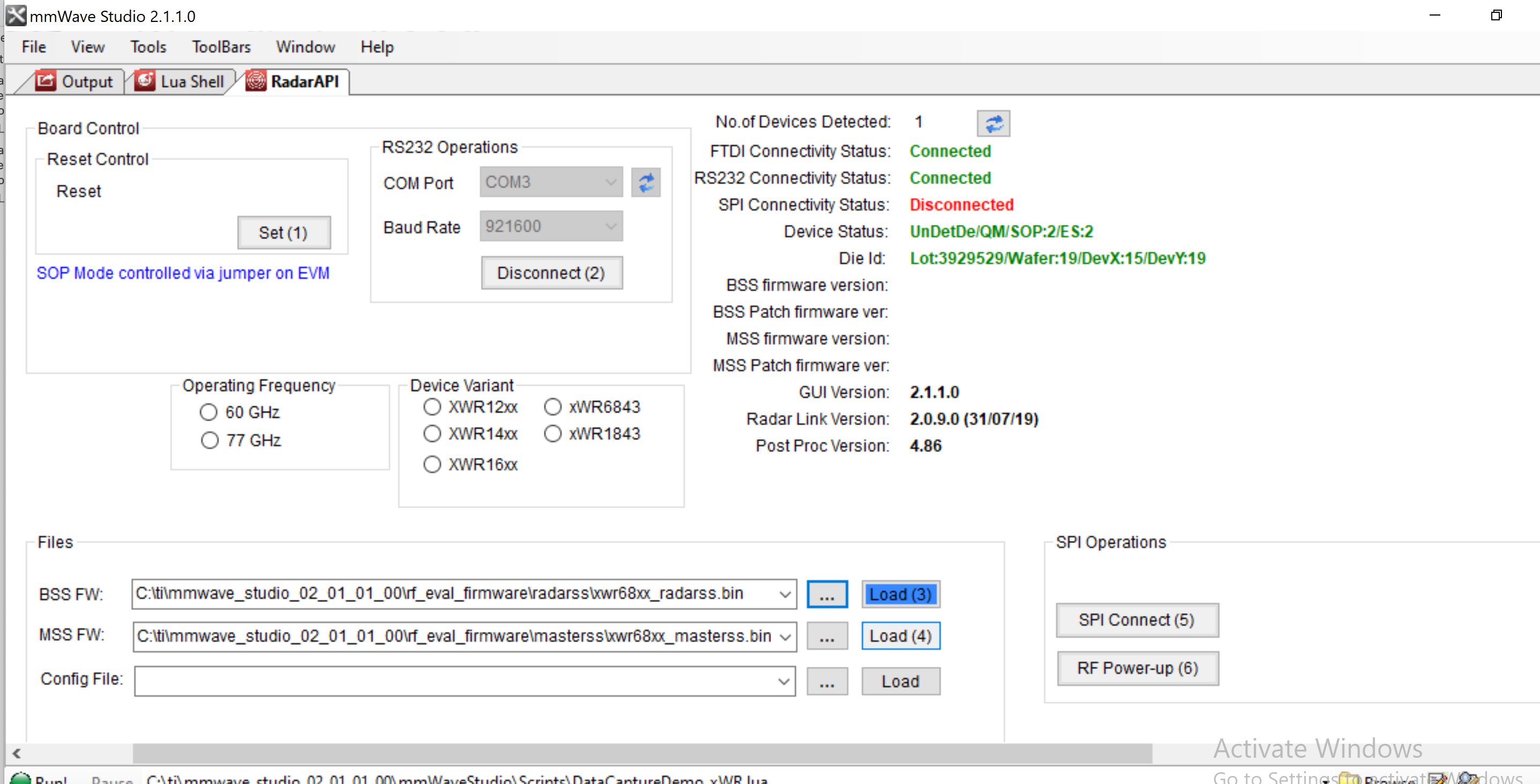The image size is (1540, 784).
Task: Open the ToolBars menu
Action: pos(221,47)
